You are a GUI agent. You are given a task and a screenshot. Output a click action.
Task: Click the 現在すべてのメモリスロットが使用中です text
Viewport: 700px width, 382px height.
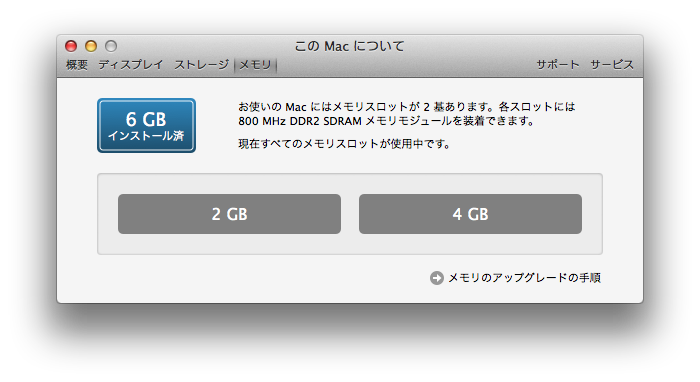[x=344, y=144]
